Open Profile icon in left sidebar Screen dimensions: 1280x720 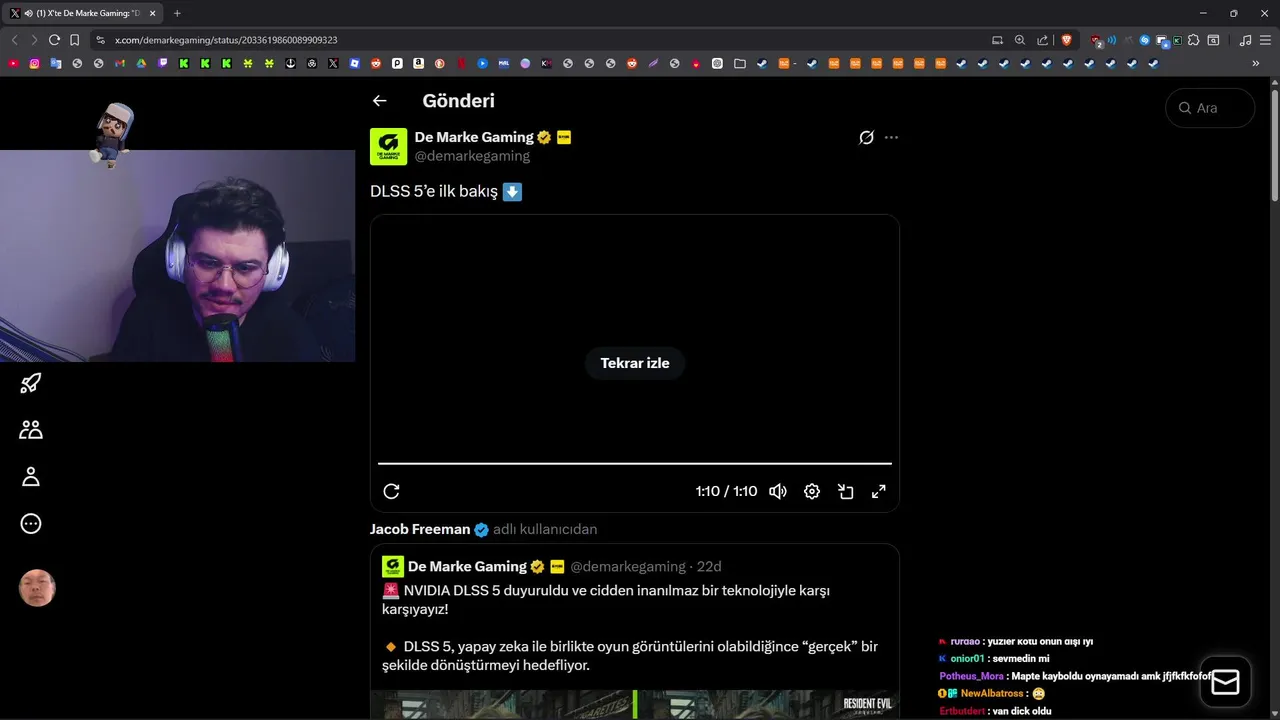[31, 477]
